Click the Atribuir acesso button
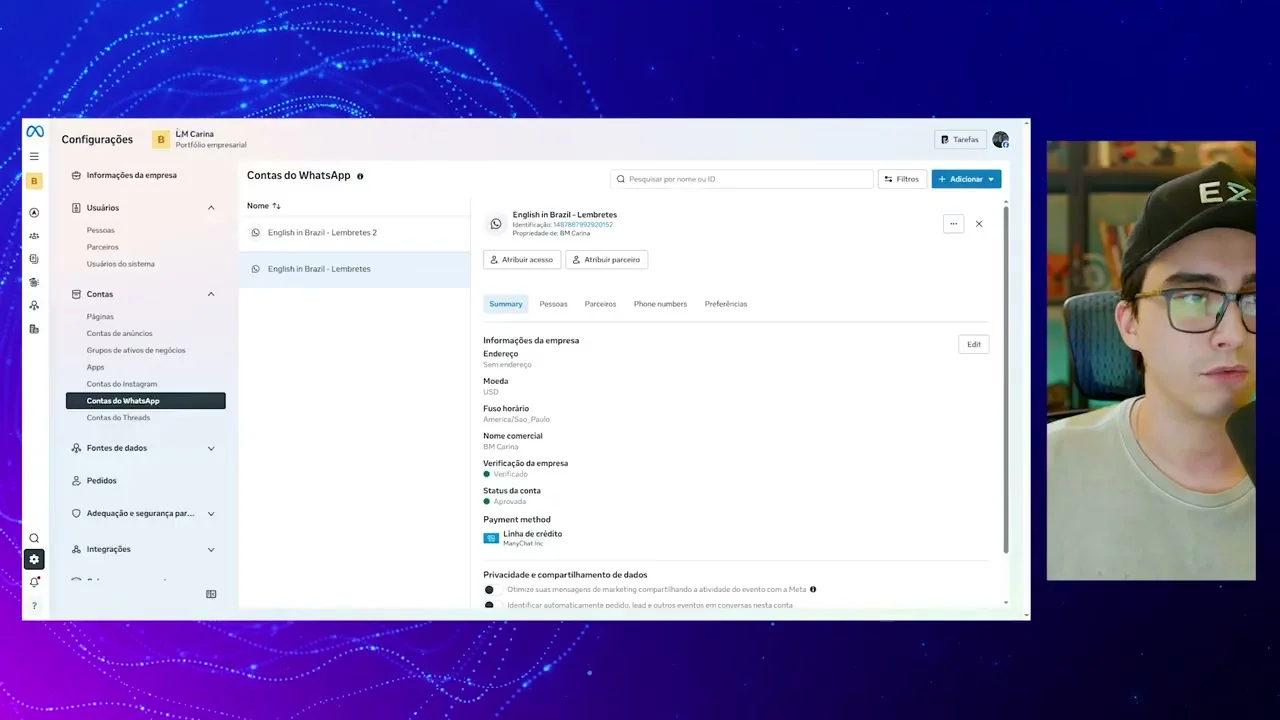Image resolution: width=1280 pixels, height=720 pixels. tap(521, 260)
